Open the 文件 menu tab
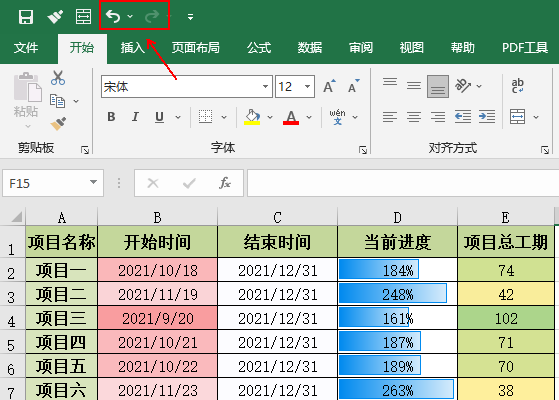 [x=26, y=47]
